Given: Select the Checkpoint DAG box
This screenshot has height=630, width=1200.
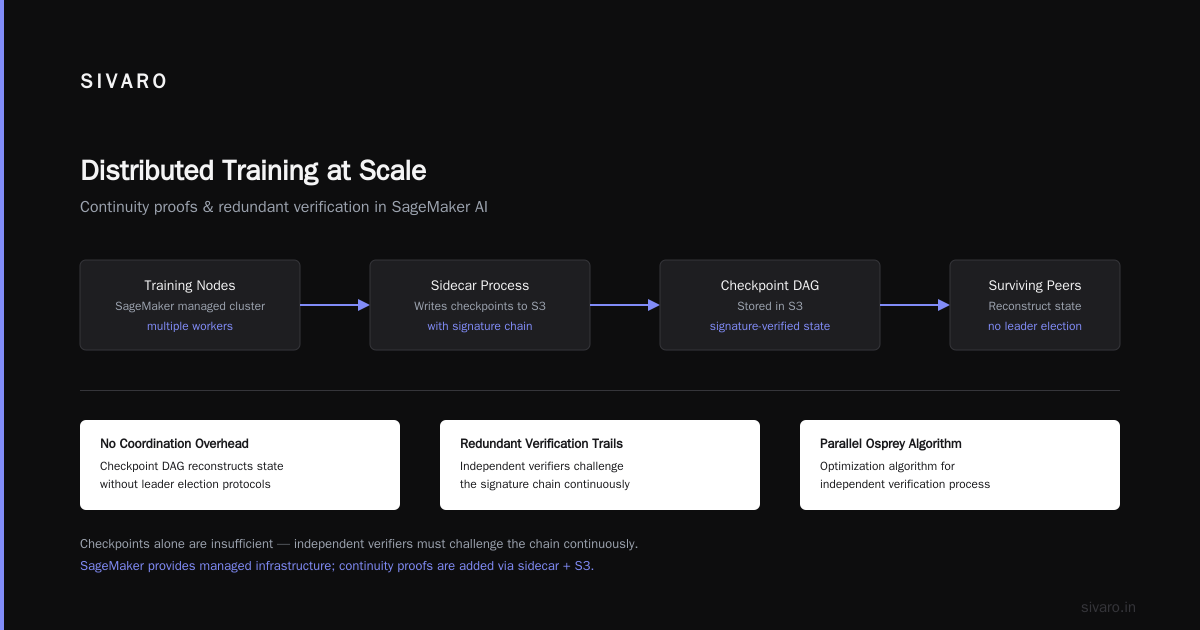Looking at the screenshot, I should 770,305.
